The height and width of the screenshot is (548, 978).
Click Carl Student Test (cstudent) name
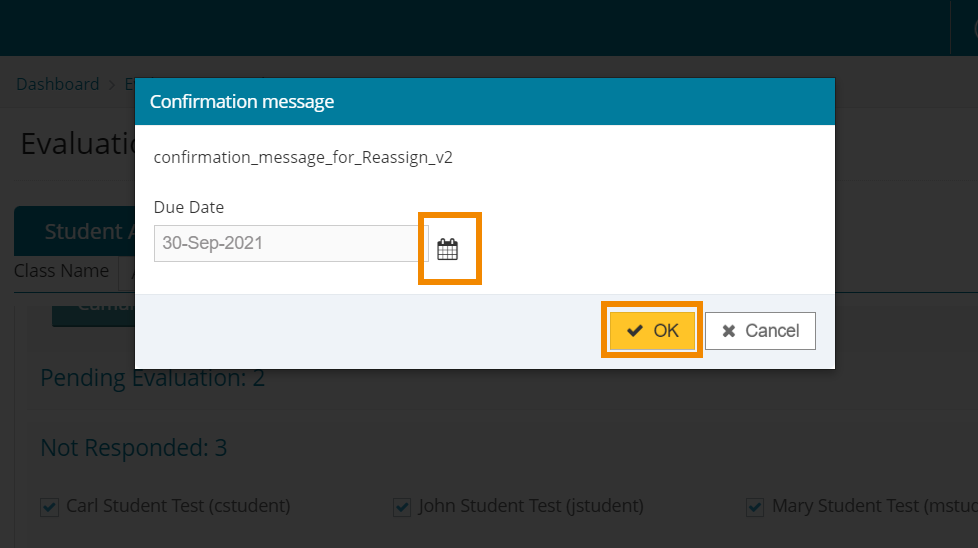pyautogui.click(x=177, y=506)
